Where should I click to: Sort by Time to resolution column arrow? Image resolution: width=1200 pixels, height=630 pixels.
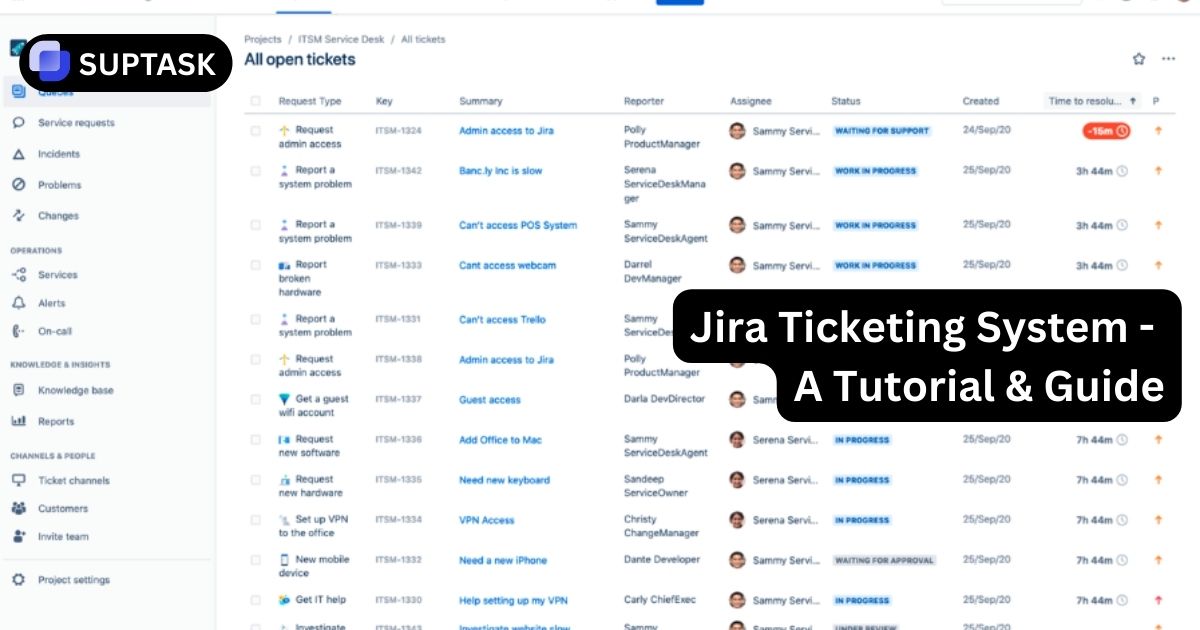click(x=1133, y=101)
